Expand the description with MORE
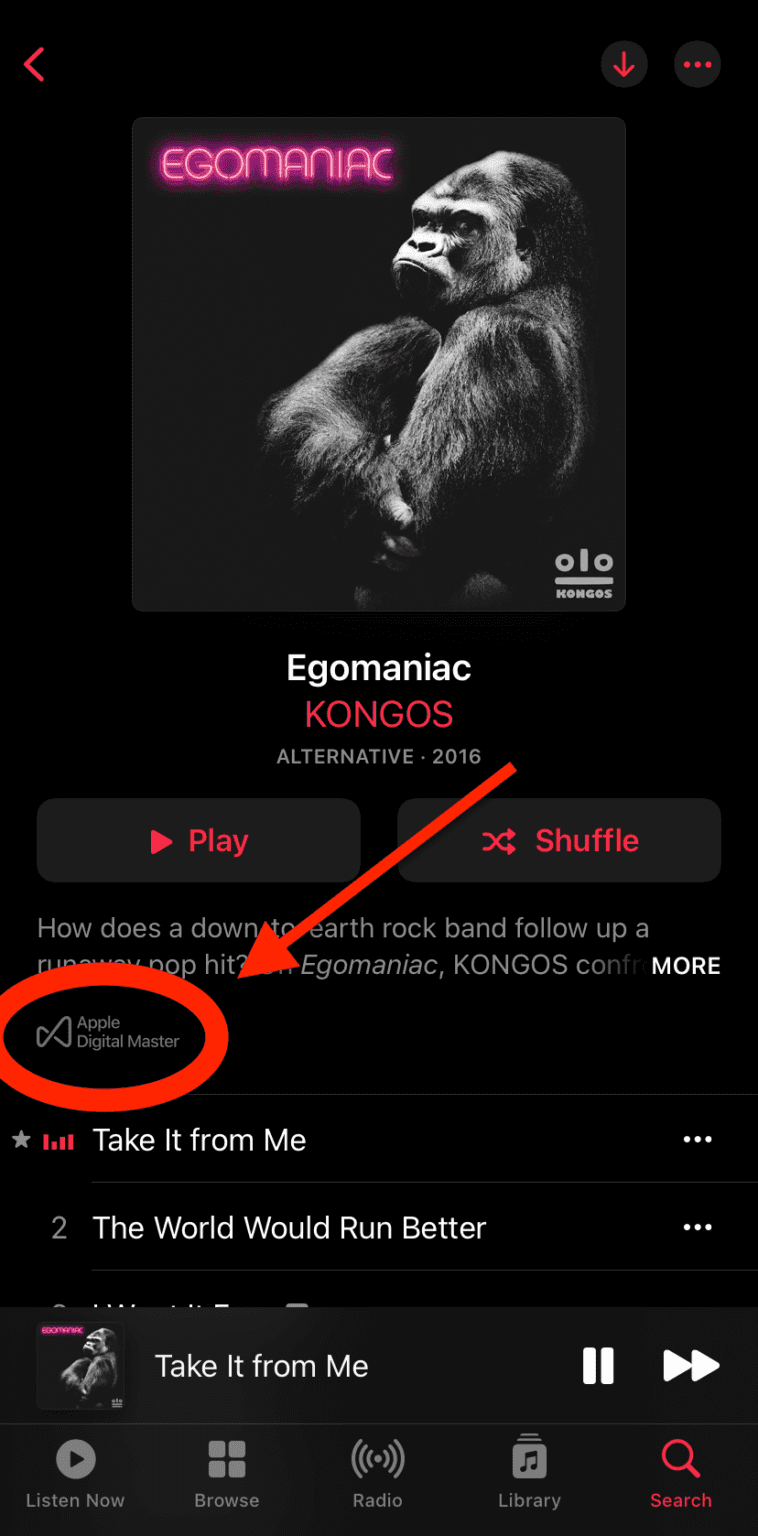The width and height of the screenshot is (758, 1536). 686,966
